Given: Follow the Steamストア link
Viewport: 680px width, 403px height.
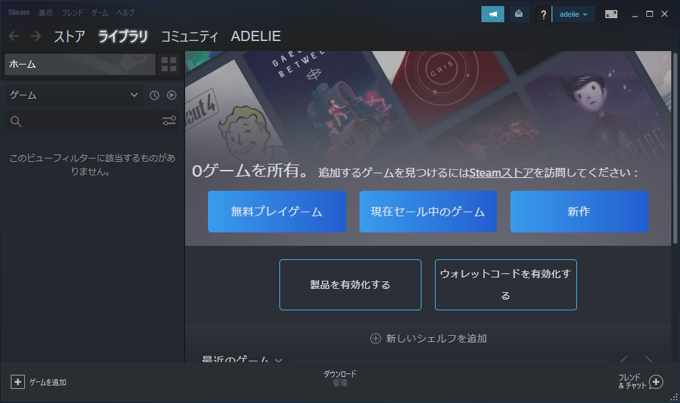Looking at the screenshot, I should (501, 173).
